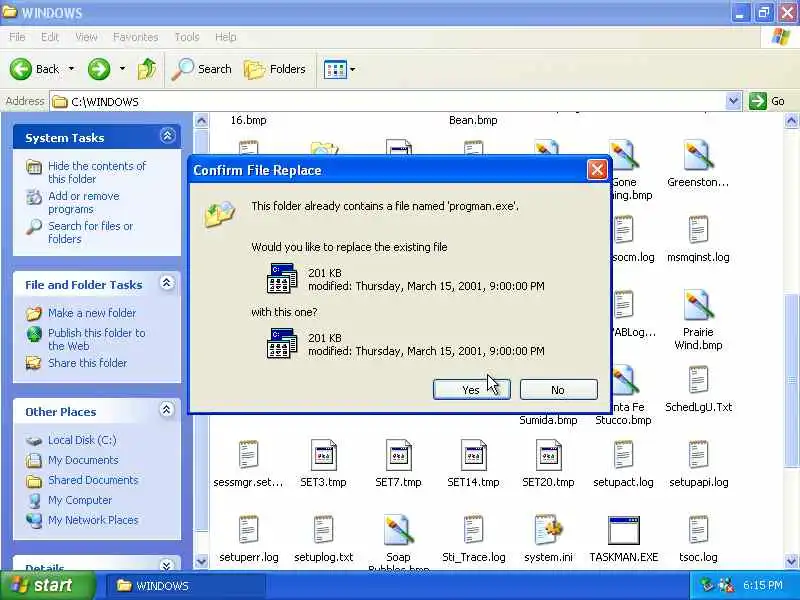Select the tsoc.log file icon

[698, 530]
